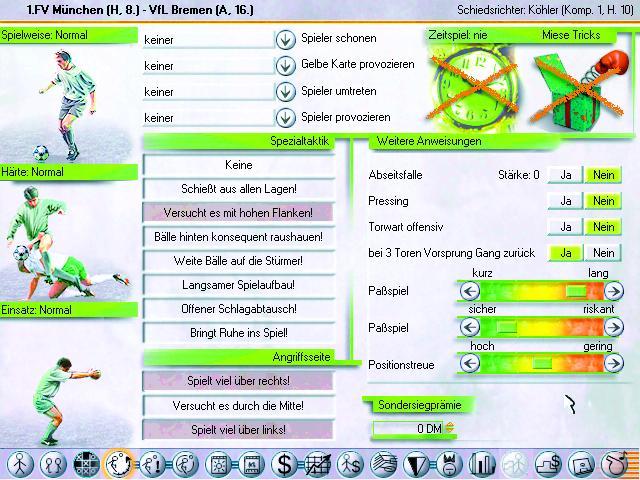Open the chart with rising arrow icon

[x=318, y=464]
